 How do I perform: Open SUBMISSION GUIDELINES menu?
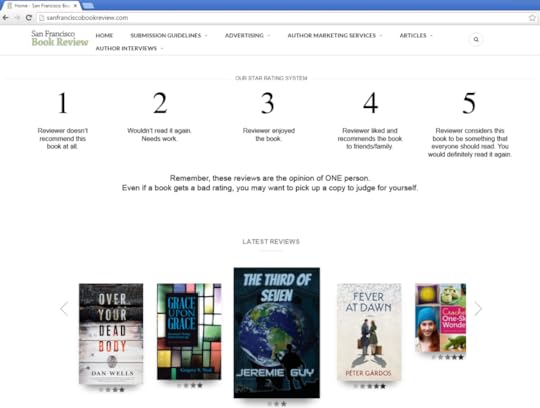[x=166, y=35]
